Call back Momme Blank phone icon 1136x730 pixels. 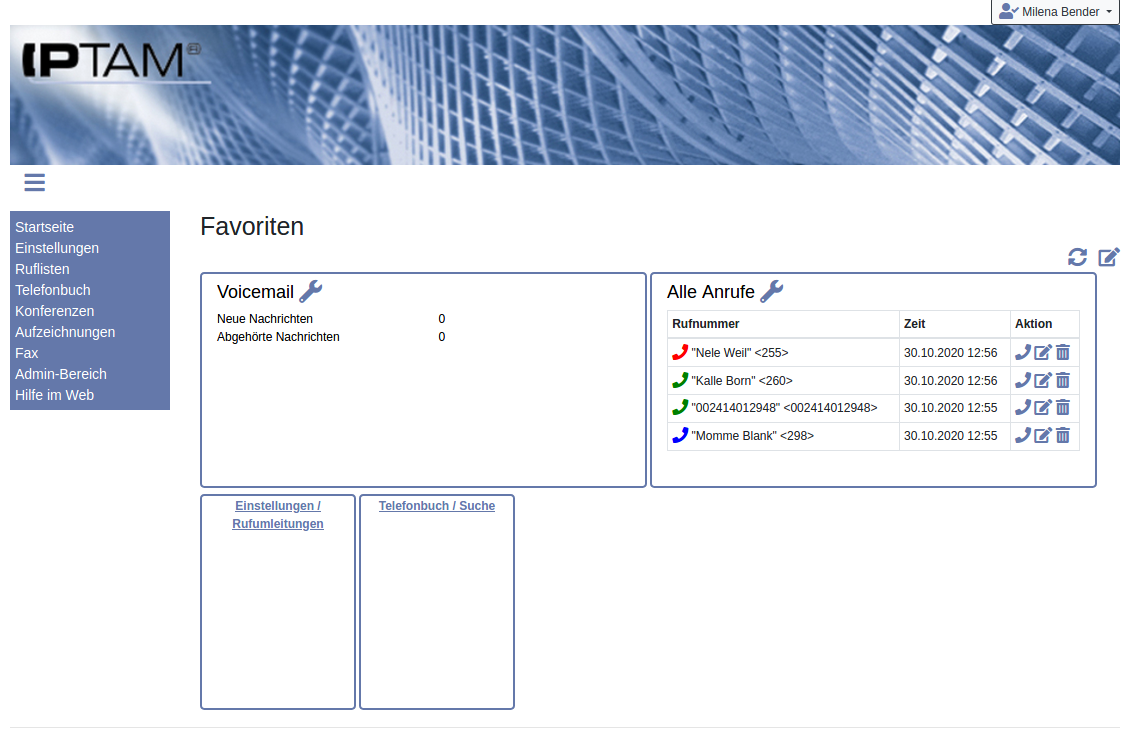pos(1023,435)
